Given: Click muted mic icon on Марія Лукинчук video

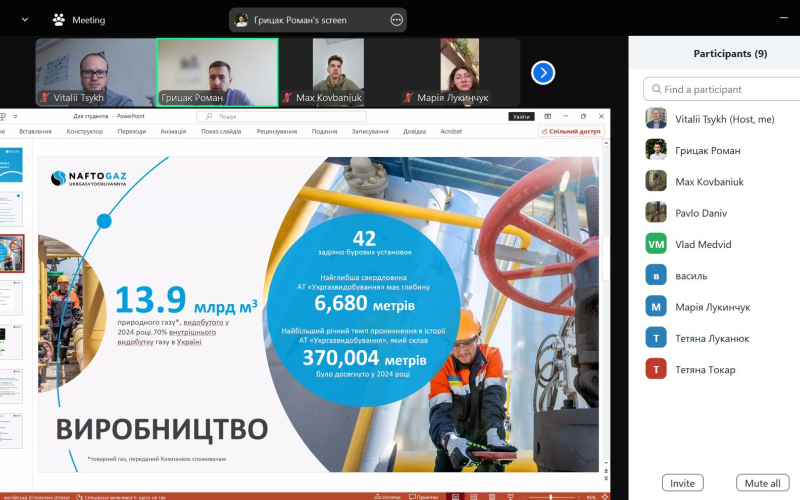Looking at the screenshot, I should coord(408,97).
